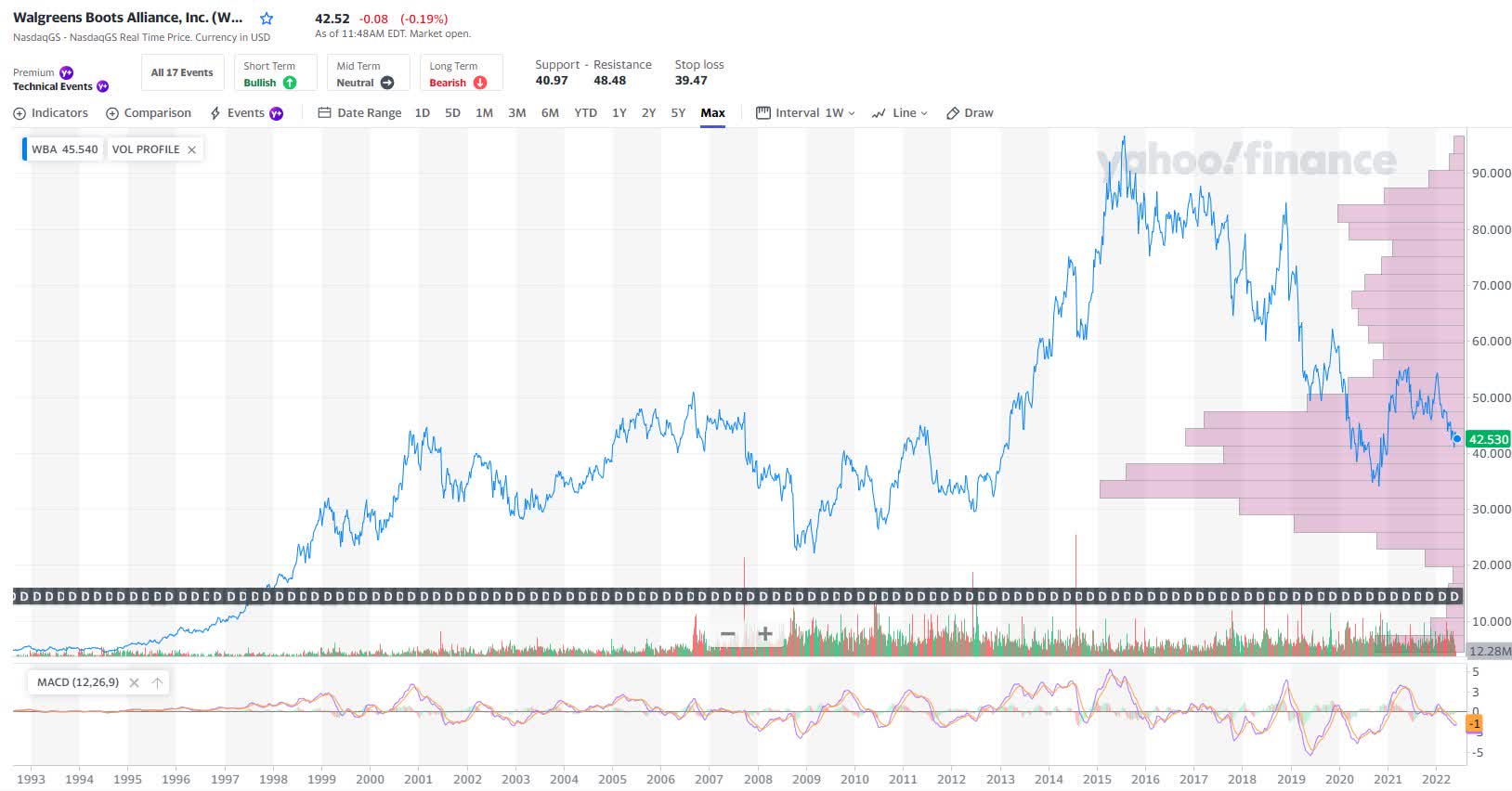The width and height of the screenshot is (1512, 791).
Task: Select the 5D range
Action: 452,113
